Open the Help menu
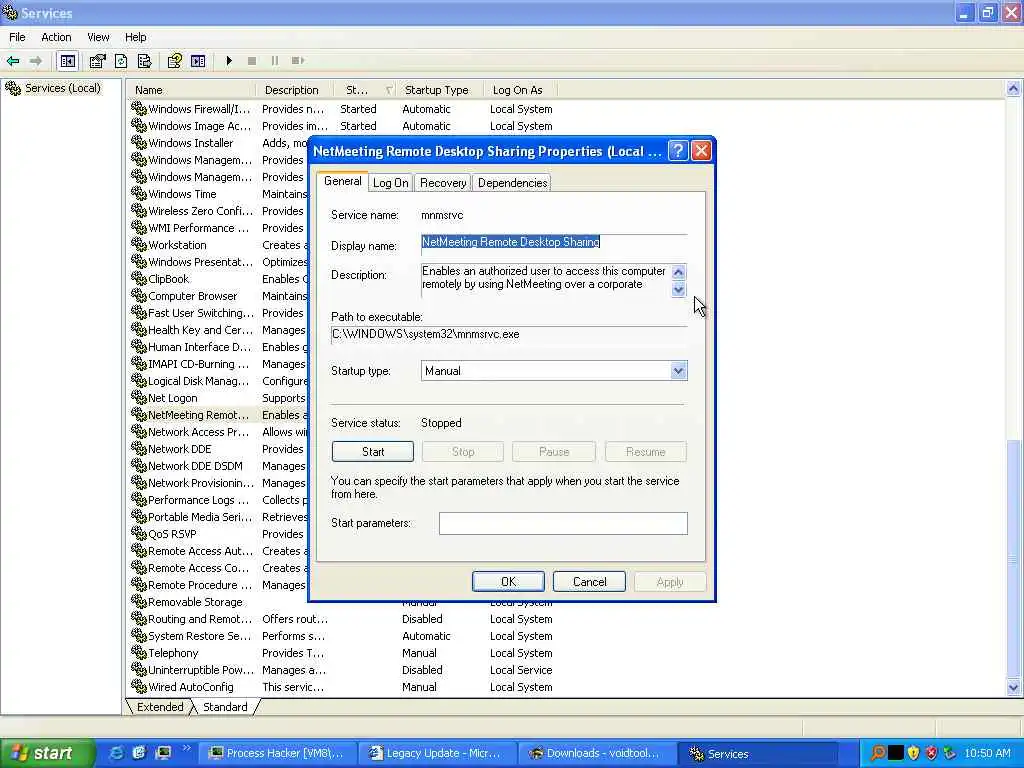 pos(135,37)
